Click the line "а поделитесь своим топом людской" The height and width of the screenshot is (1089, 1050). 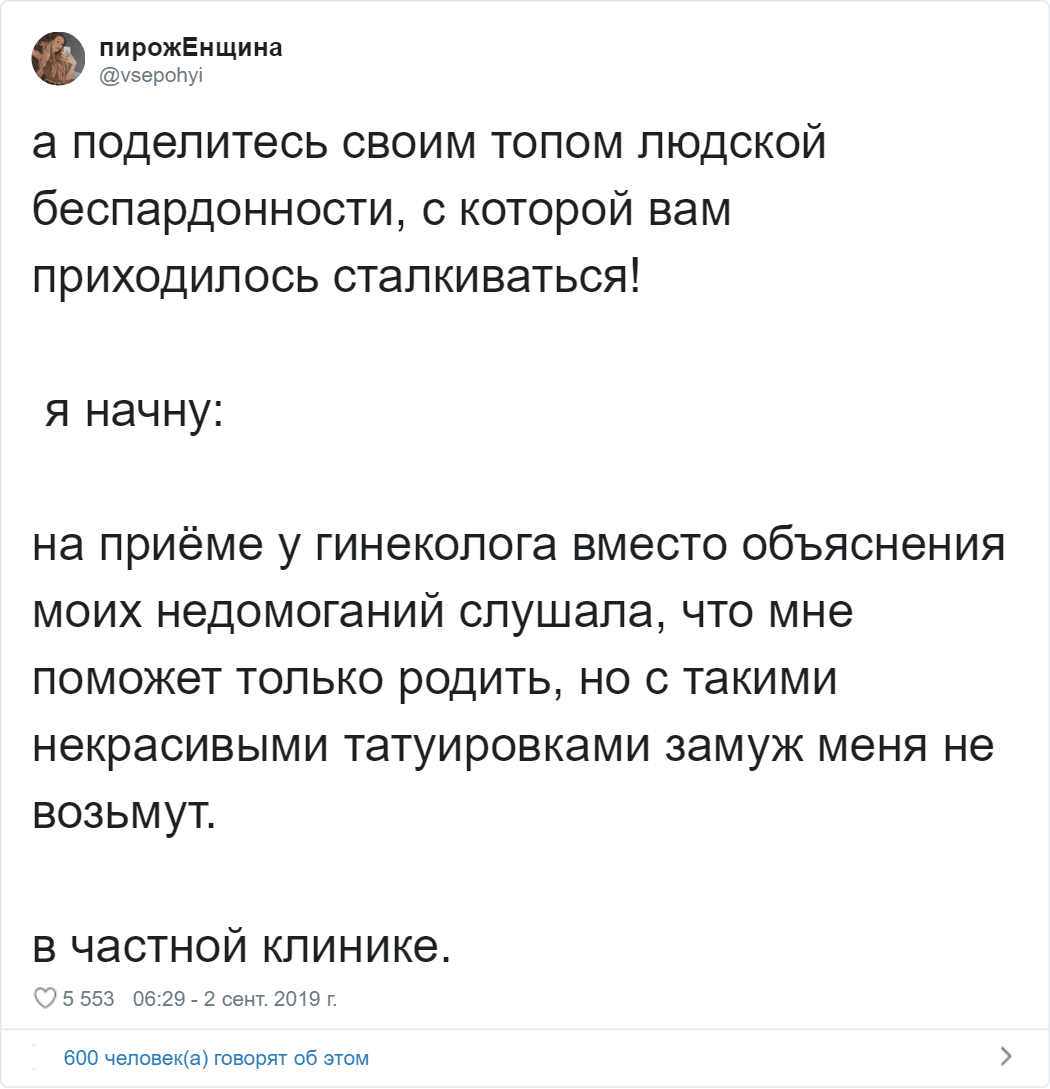[x=430, y=145]
